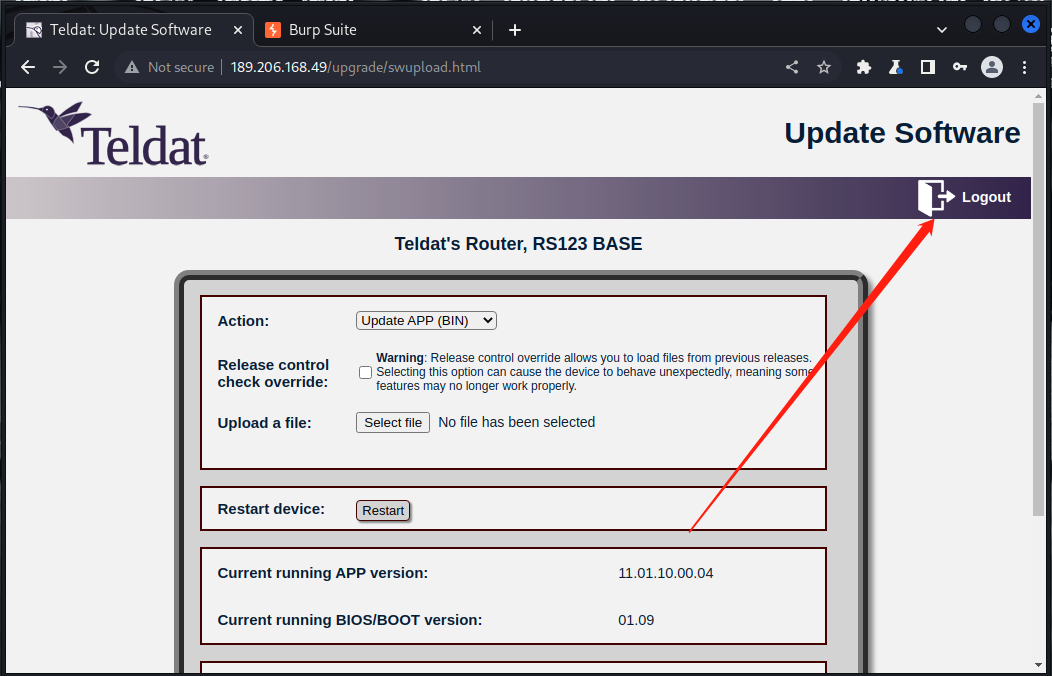Click the scrollbar up arrow
Screen dimensions: 1052x676
point(1039,96)
